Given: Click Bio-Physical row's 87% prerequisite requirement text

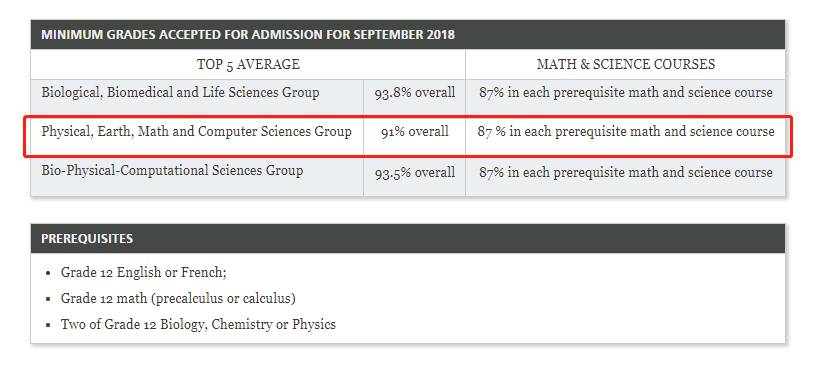Looking at the screenshot, I should (x=626, y=172).
